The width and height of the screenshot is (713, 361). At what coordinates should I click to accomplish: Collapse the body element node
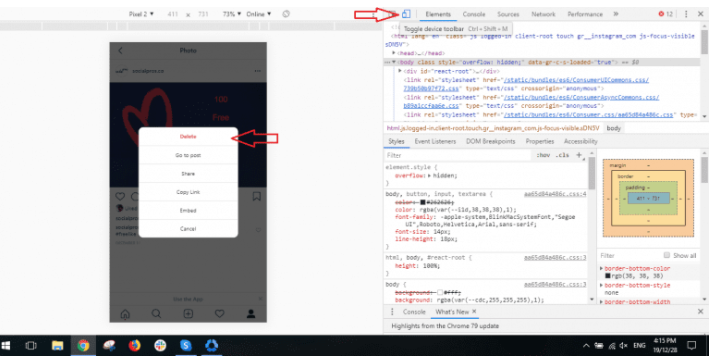[x=394, y=62]
